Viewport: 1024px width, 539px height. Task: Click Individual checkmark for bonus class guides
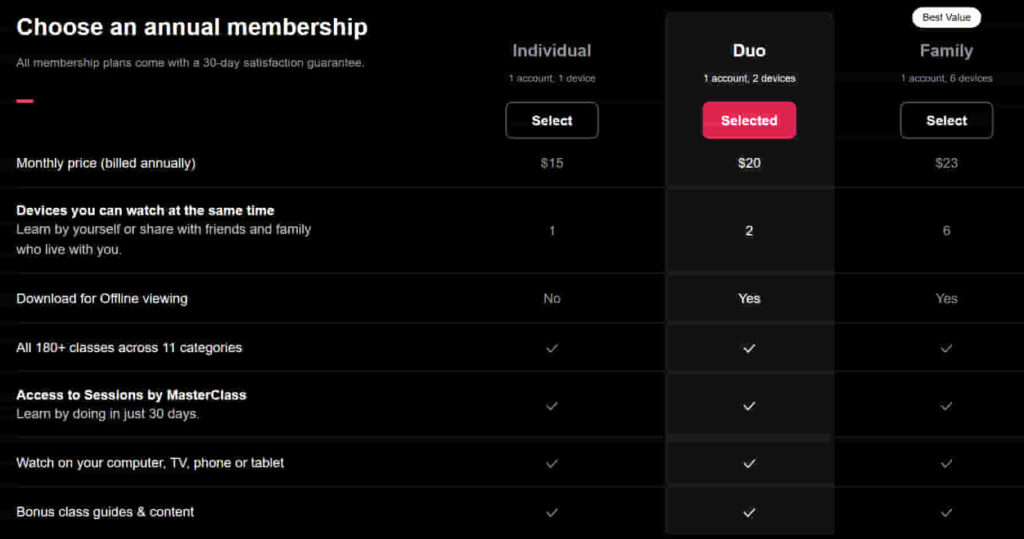click(x=552, y=513)
